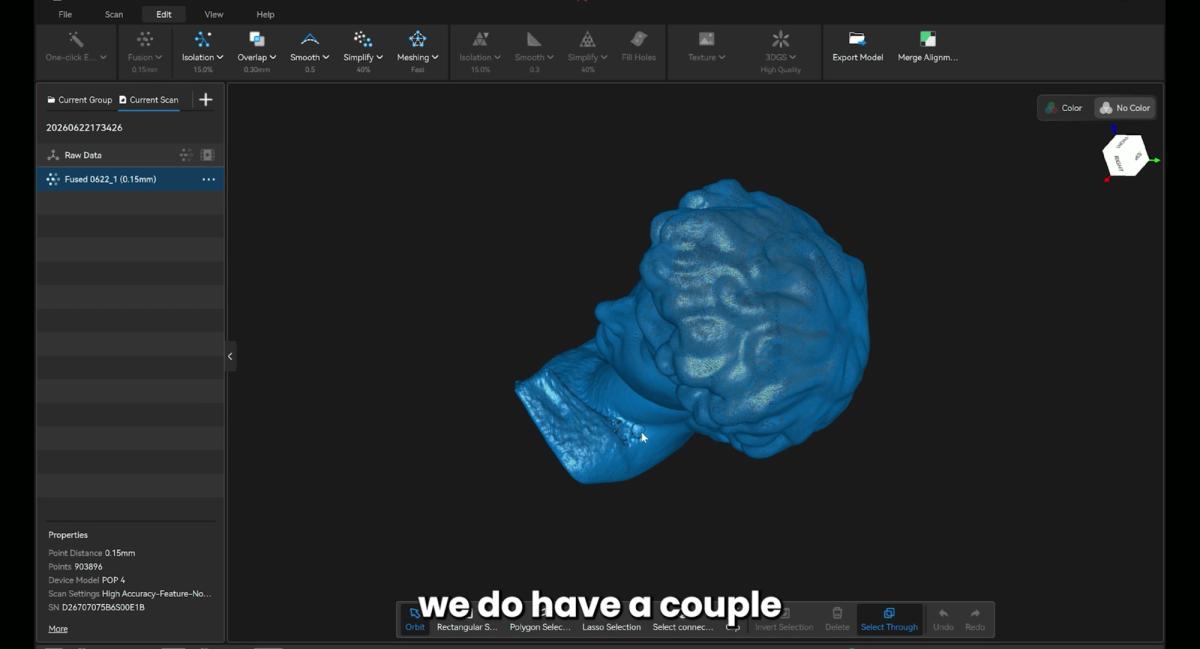Collapse the left panel with the arrow handle
Image resolution: width=1200 pixels, height=649 pixels.
pos(230,356)
